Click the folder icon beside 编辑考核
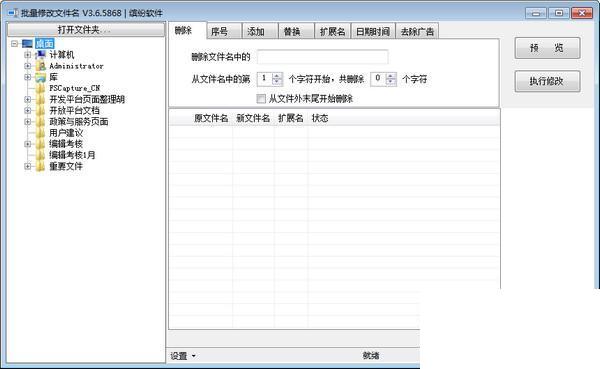600x369 pixels. pyautogui.click(x=41, y=144)
